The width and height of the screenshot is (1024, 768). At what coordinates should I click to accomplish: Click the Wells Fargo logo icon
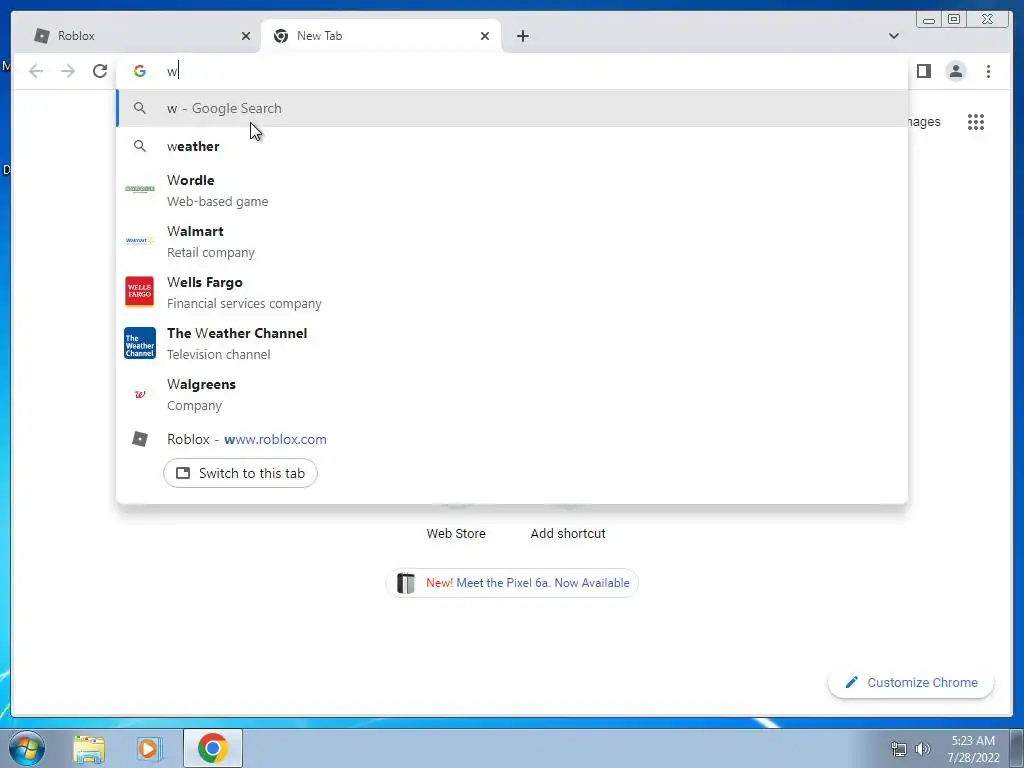coord(140,291)
